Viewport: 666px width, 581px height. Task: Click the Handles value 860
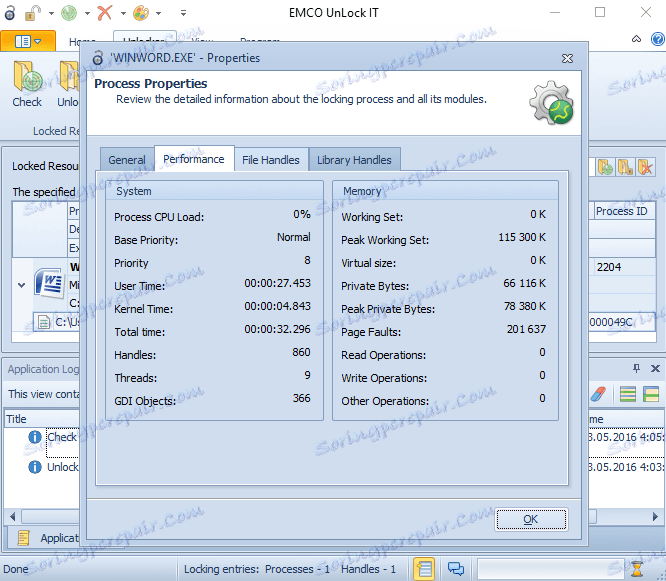[301, 352]
